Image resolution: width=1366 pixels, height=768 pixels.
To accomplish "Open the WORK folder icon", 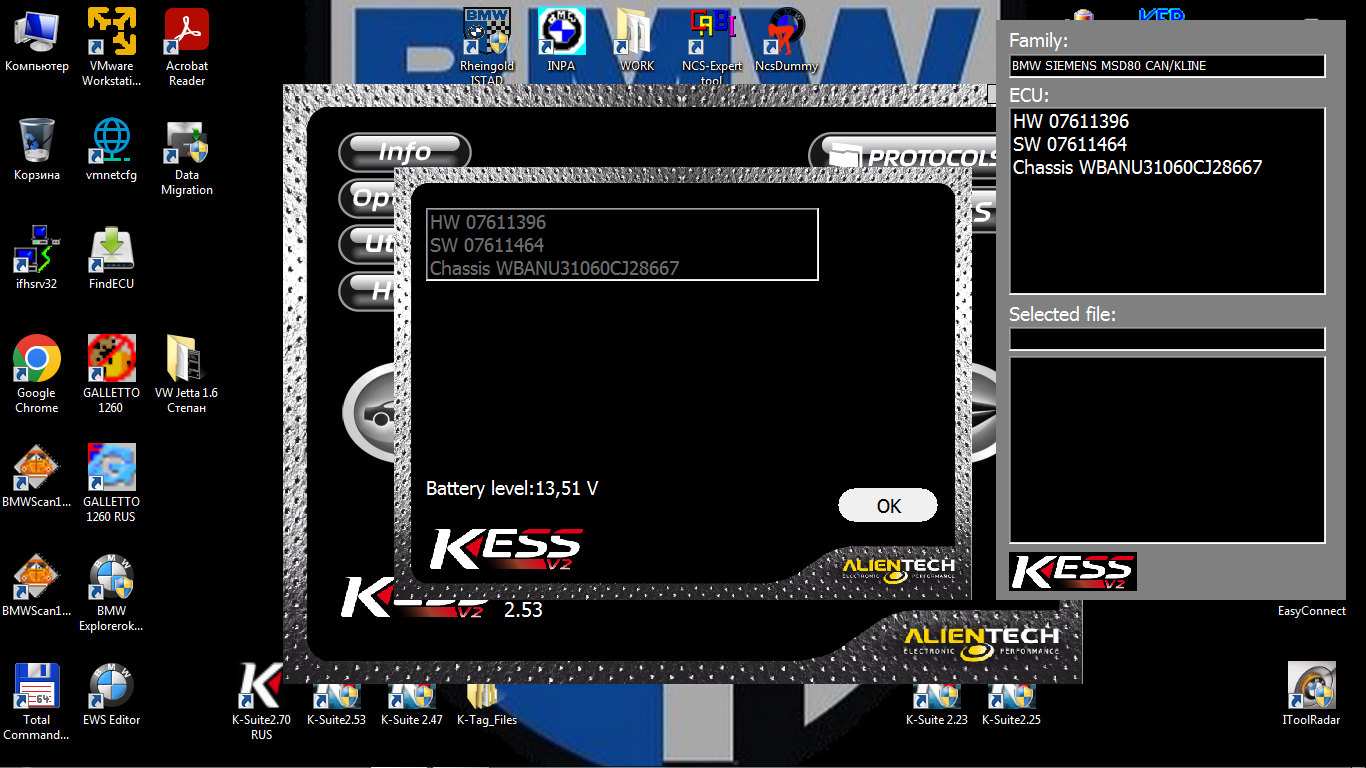I will click(636, 34).
